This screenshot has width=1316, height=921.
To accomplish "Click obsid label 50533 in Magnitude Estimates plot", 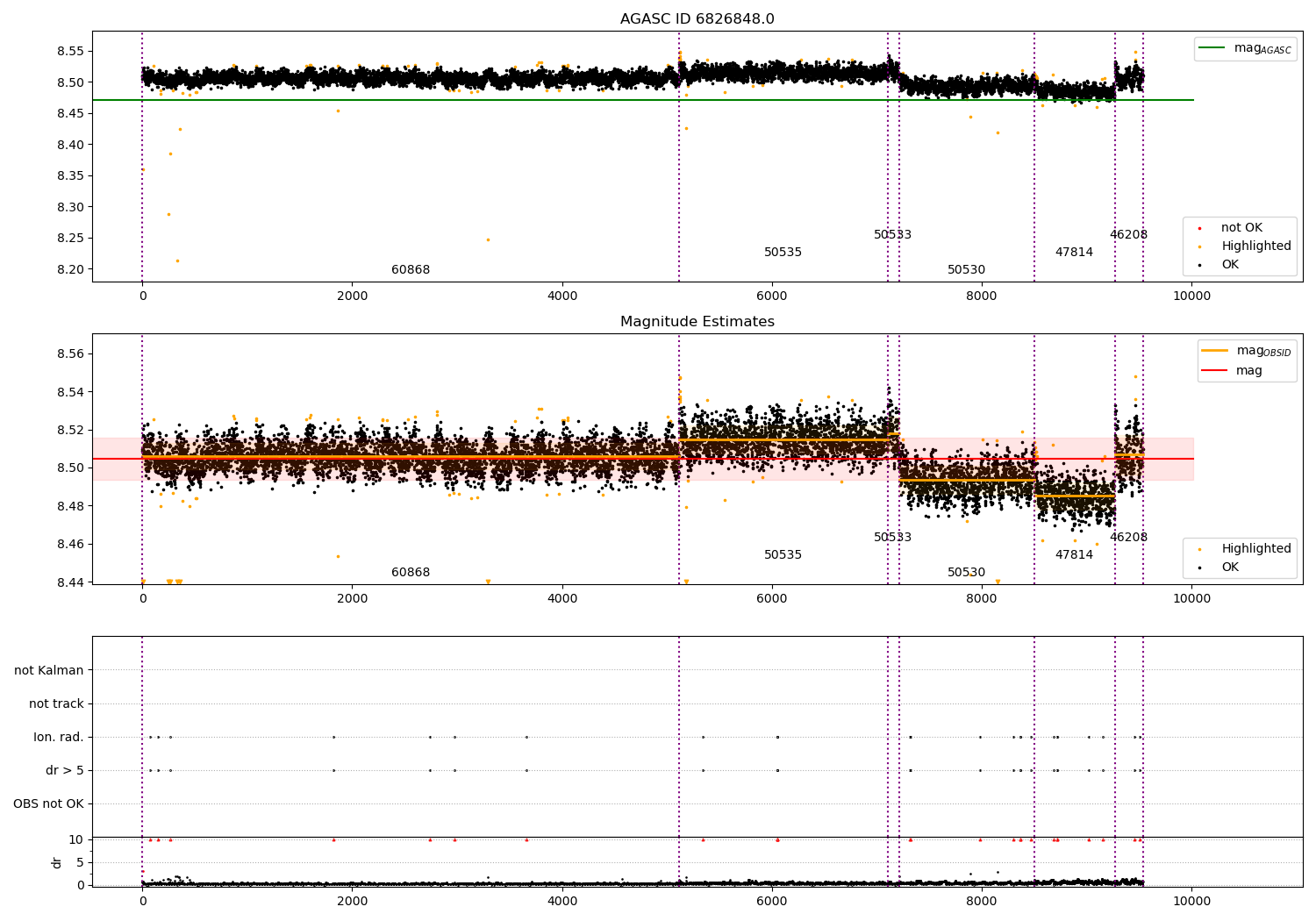I will (x=892, y=538).
